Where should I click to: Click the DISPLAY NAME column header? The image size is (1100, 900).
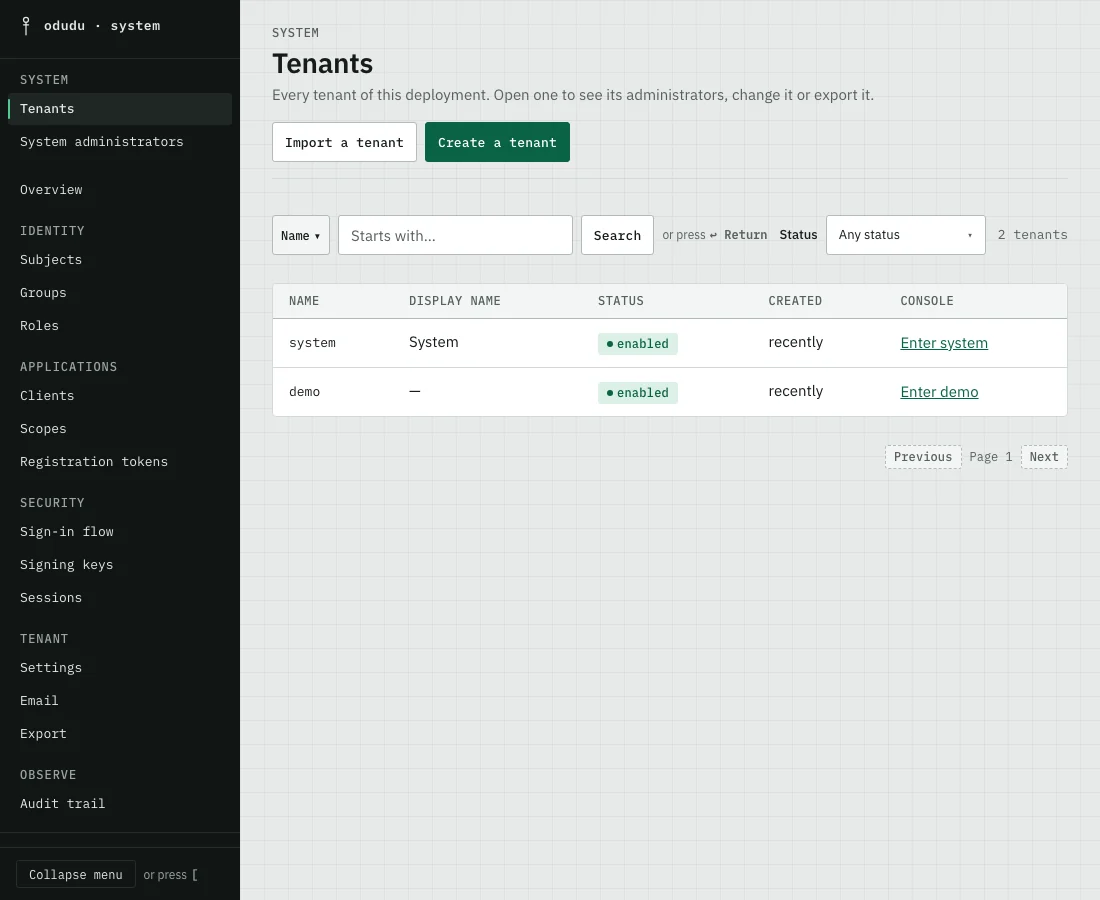point(455,301)
